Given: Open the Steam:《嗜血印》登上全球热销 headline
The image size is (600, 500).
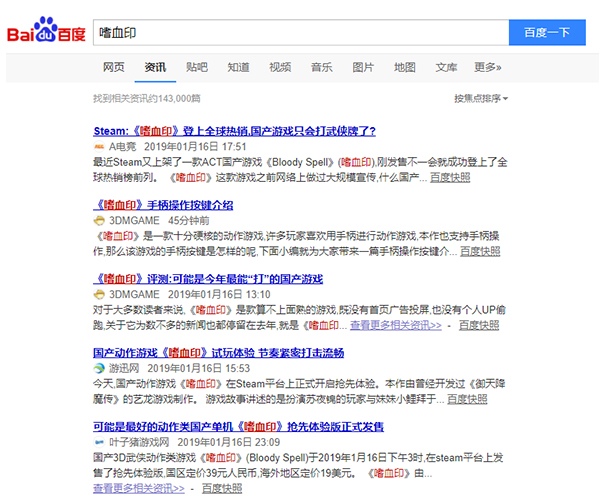Looking at the screenshot, I should 234,131.
